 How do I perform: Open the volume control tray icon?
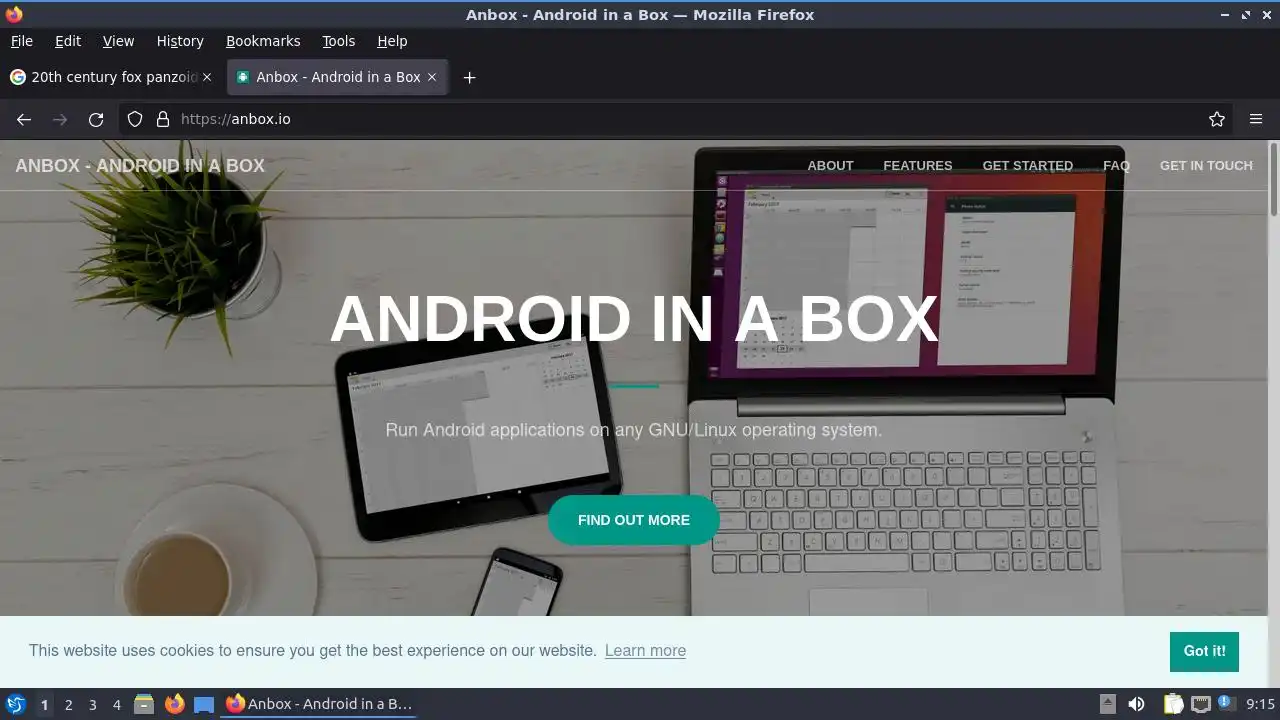point(1136,704)
